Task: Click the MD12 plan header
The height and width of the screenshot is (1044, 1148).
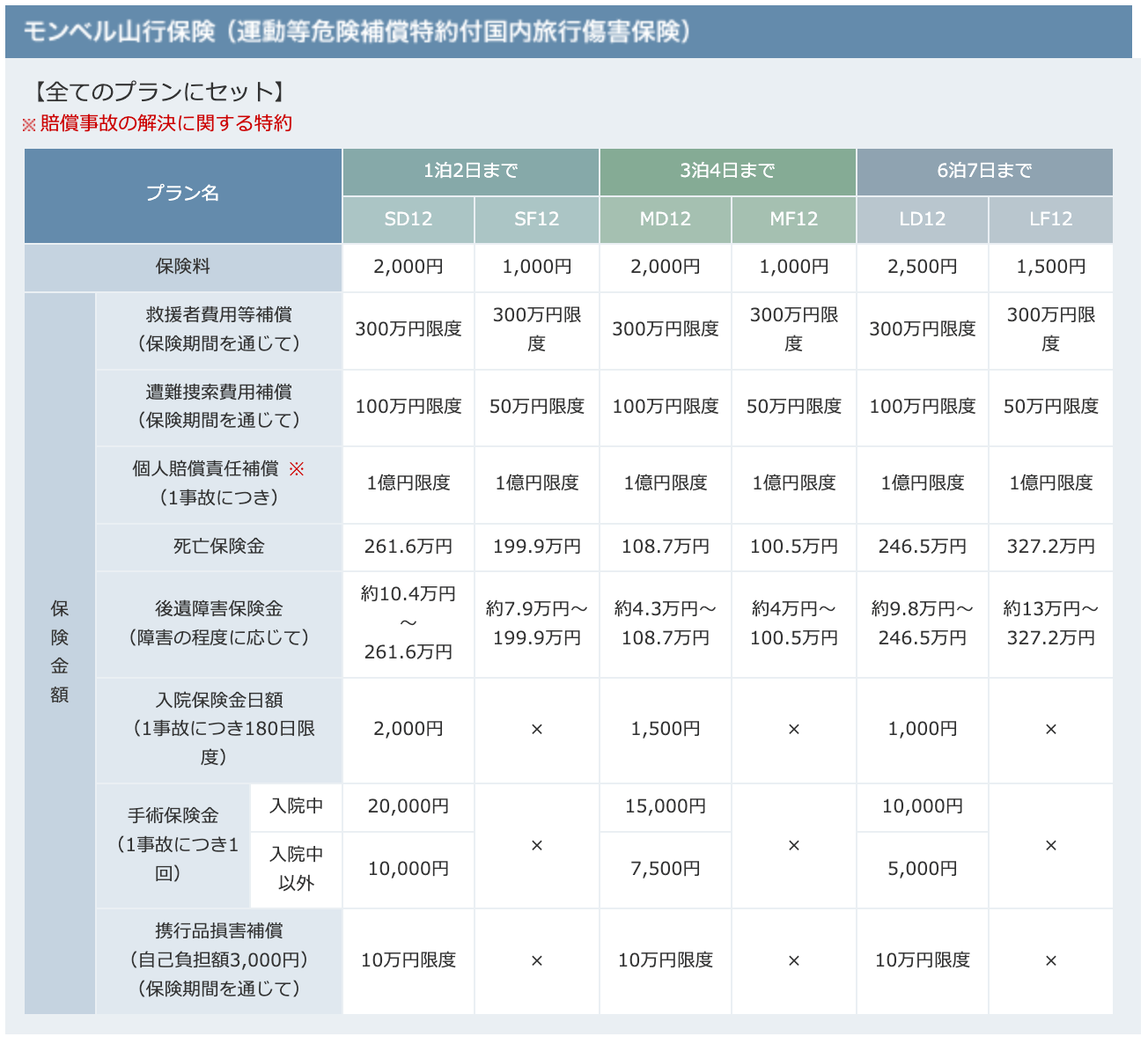Action: pyautogui.click(x=666, y=219)
